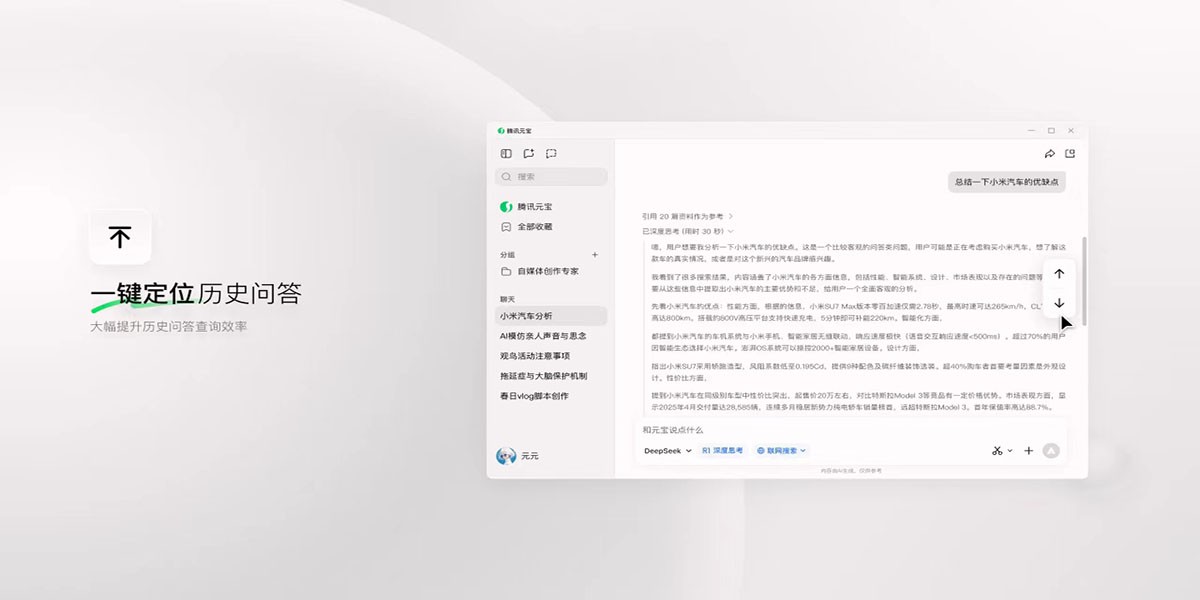Viewport: 1200px width, 600px height.
Task: Toggle R1 深度思考 mode
Action: 723,451
